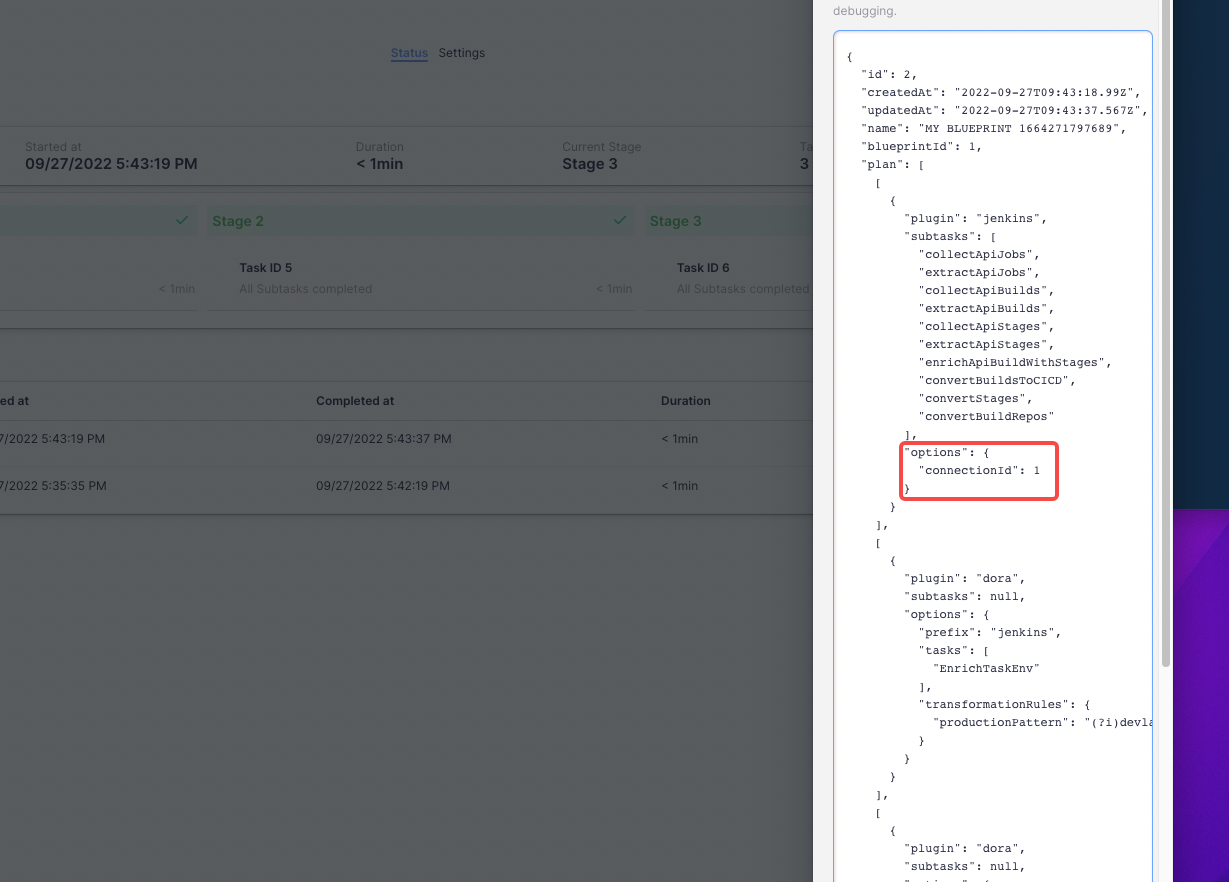Click the "extractApiJobs" subtask entry
Screen dimensions: 1229x882
pos(979,272)
